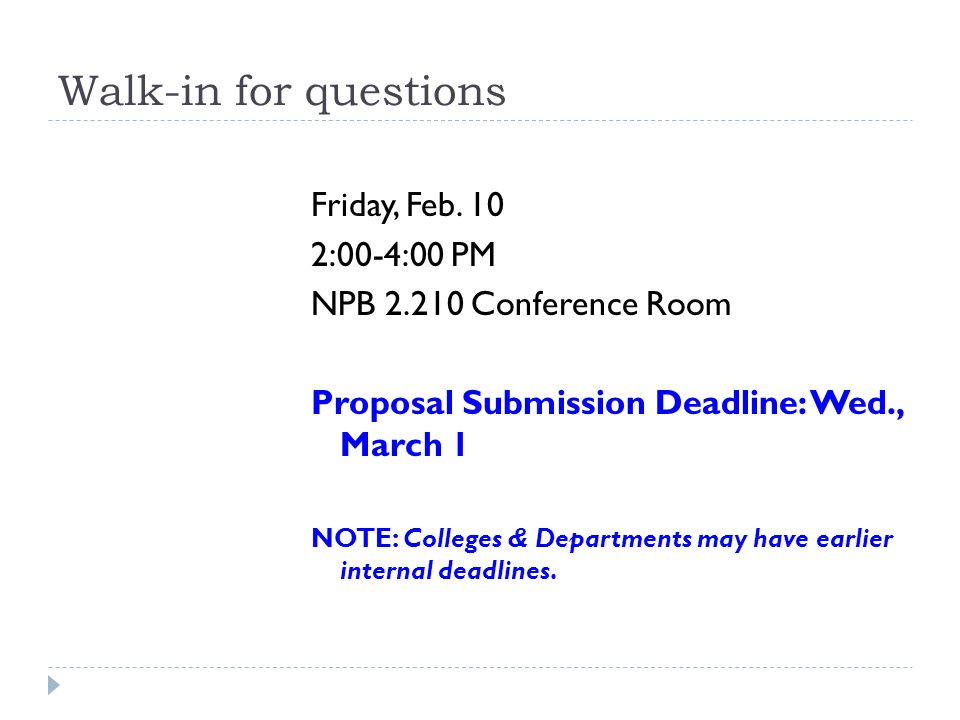Click the triangle arrow icon at slide bottom

coord(54,685)
